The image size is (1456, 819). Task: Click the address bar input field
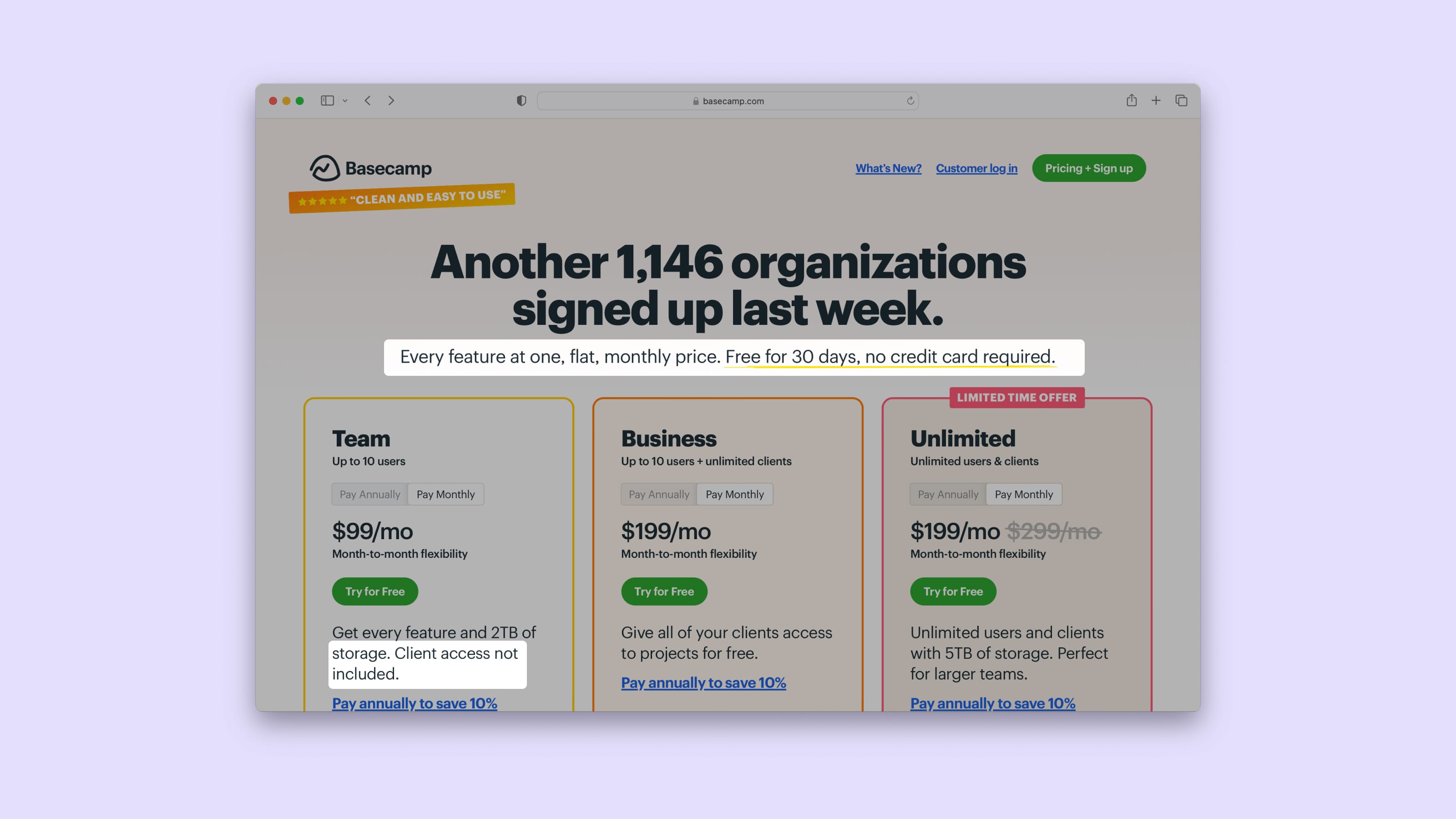tap(728, 100)
